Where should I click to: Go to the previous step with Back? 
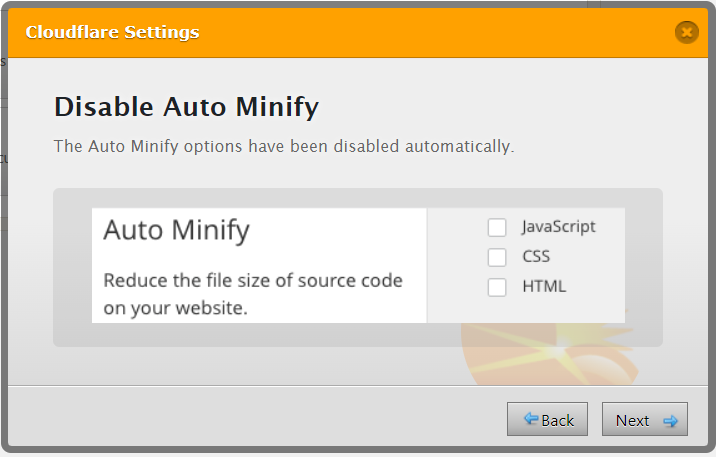[x=547, y=419]
